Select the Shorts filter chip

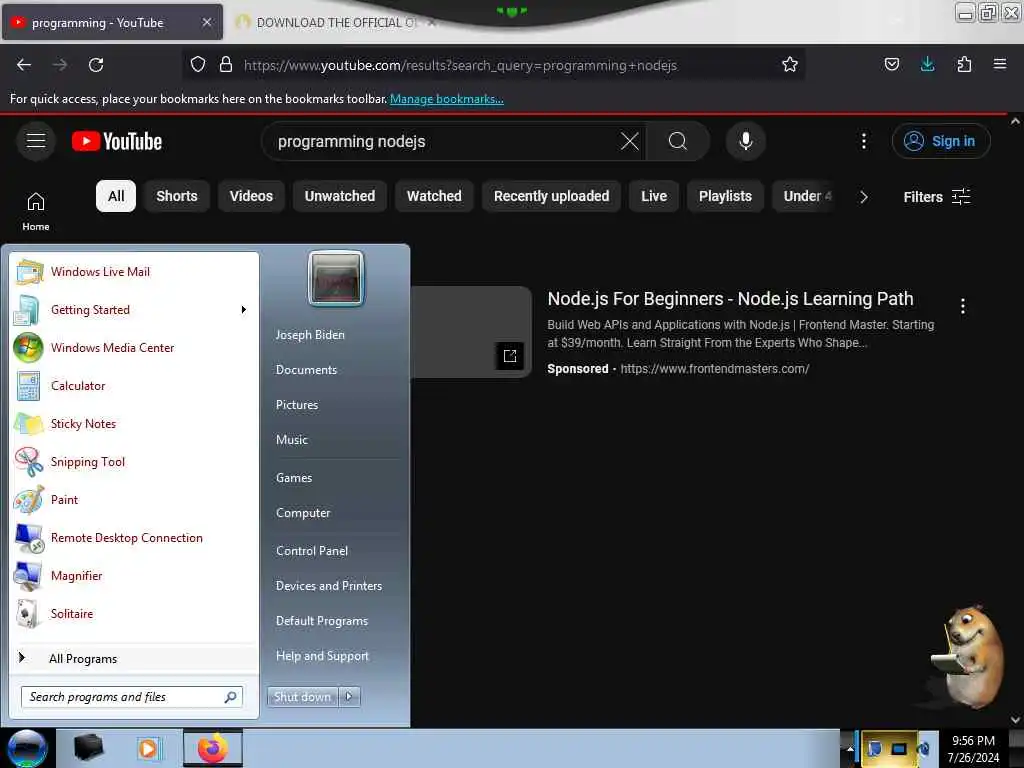(x=176, y=196)
